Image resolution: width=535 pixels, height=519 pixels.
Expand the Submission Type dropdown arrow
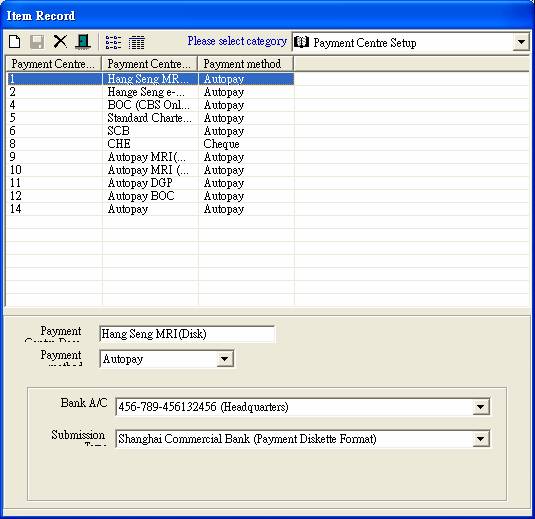point(481,439)
